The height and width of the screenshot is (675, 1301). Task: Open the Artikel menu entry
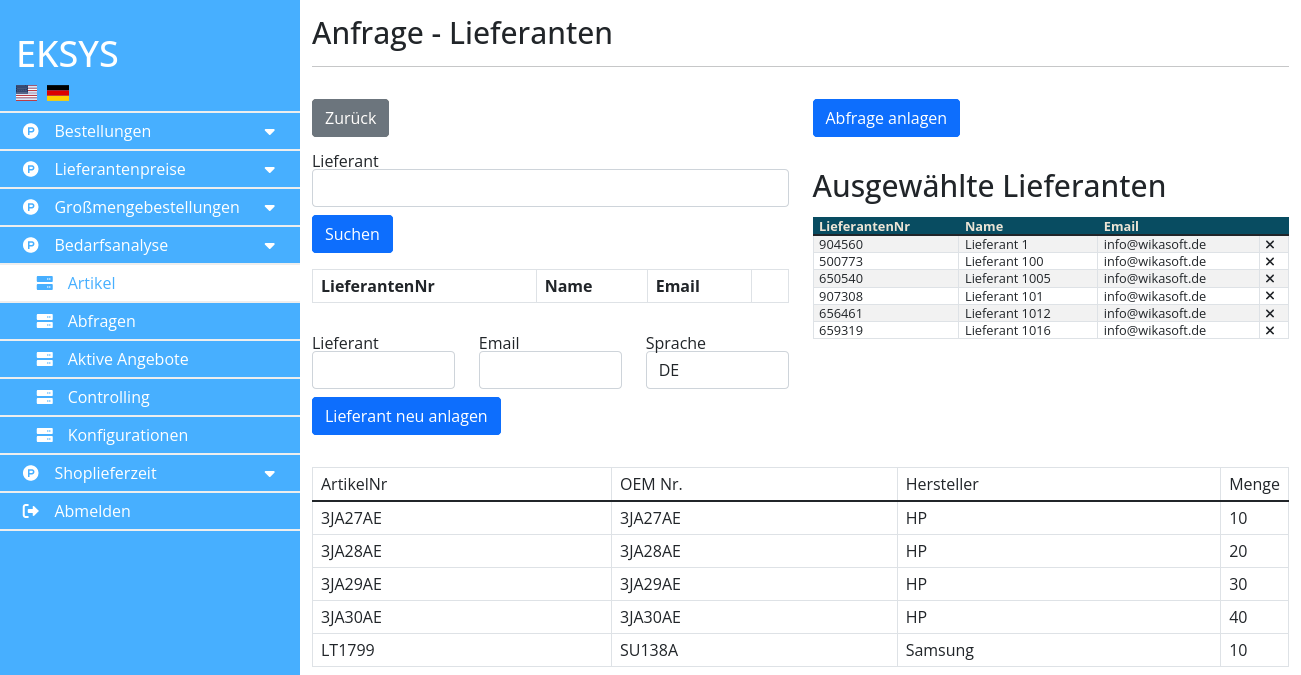91,283
